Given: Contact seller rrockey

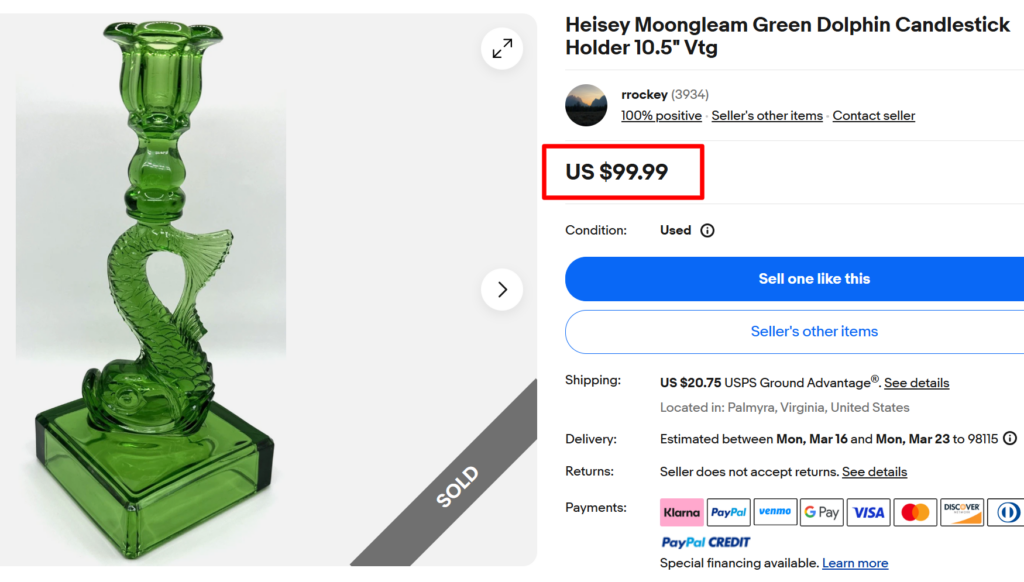Looking at the screenshot, I should (x=873, y=115).
